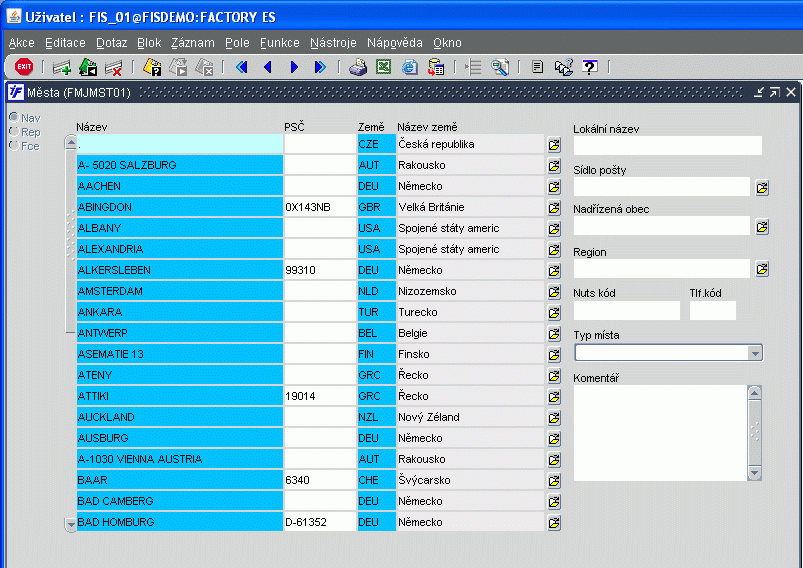Click the Sídlo pošty input field
Viewport: 803px width, 568px height.
pos(662,186)
